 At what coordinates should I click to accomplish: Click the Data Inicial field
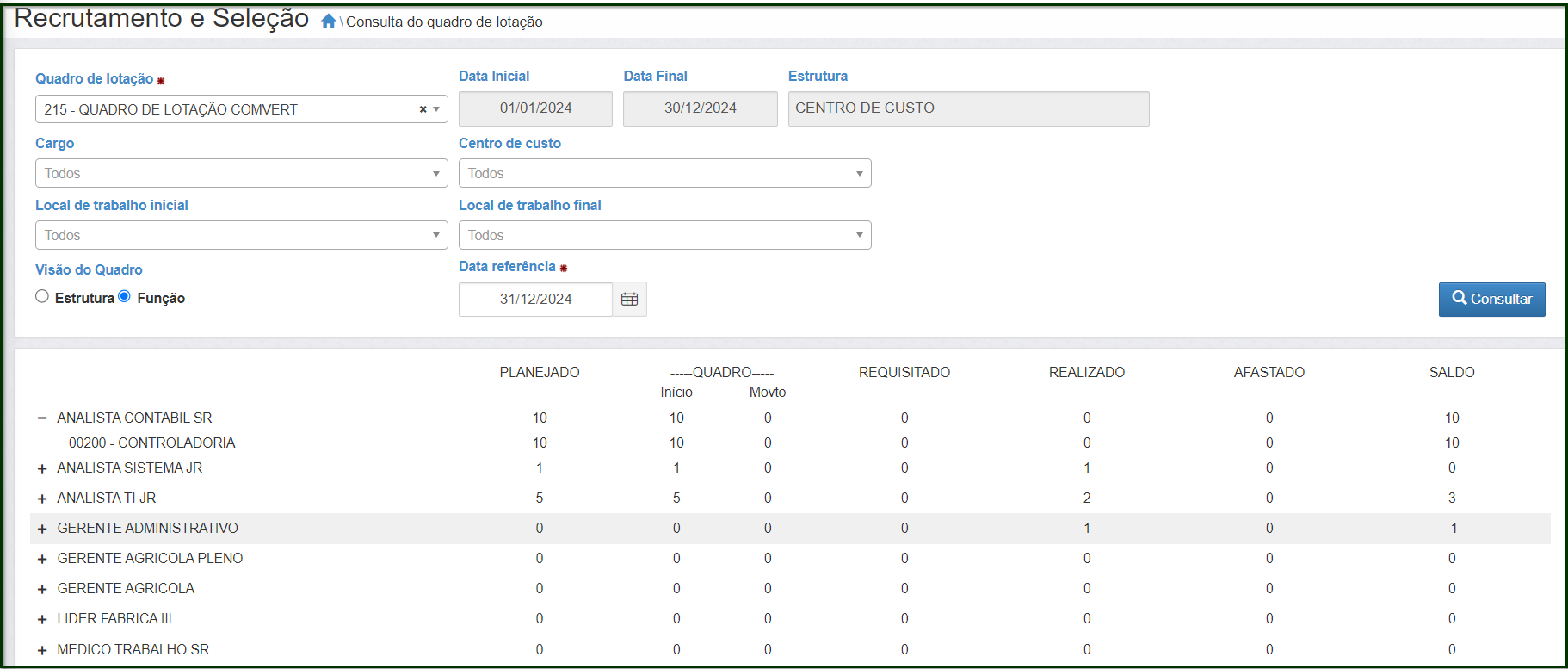click(535, 108)
